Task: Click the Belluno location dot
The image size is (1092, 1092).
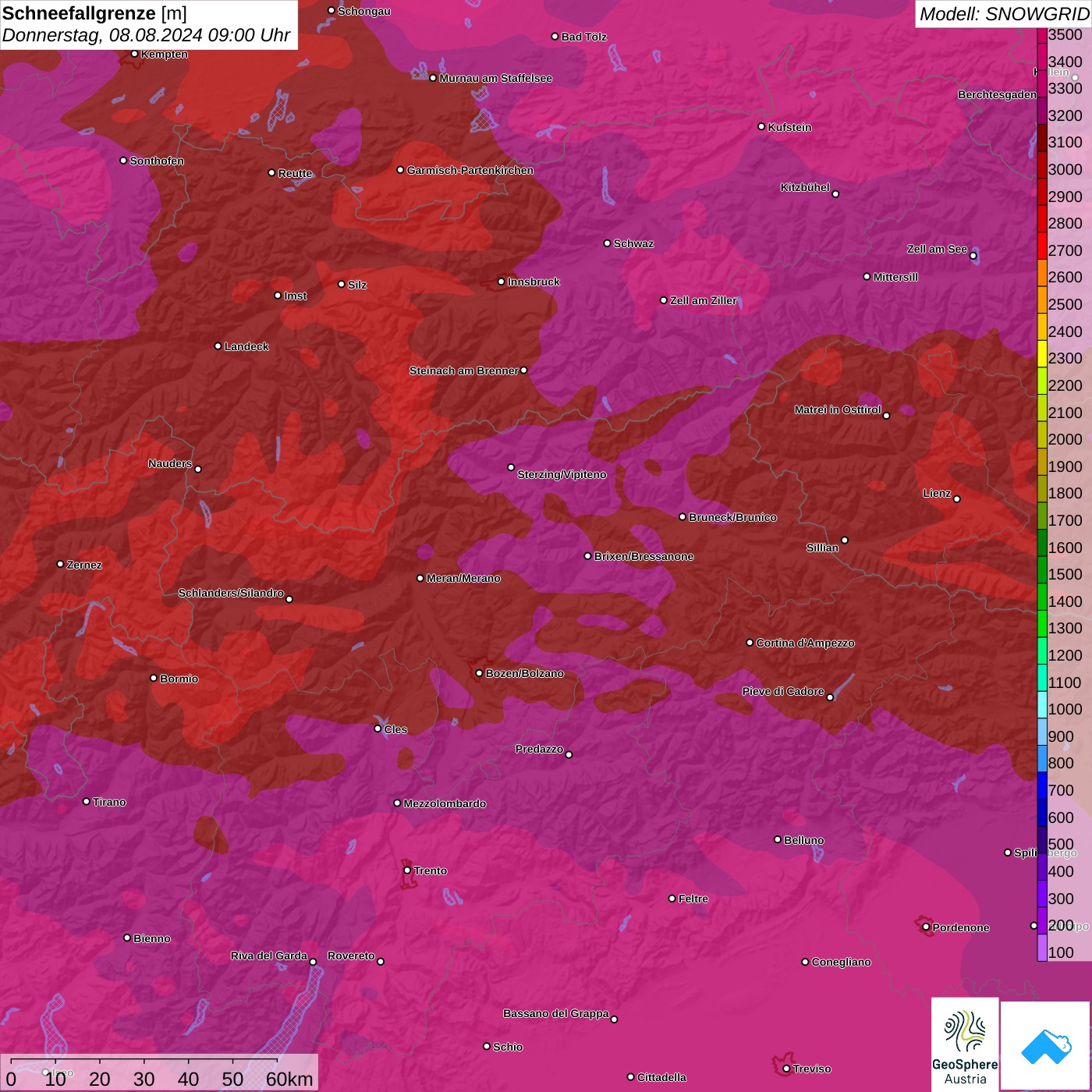Action: coord(778,839)
